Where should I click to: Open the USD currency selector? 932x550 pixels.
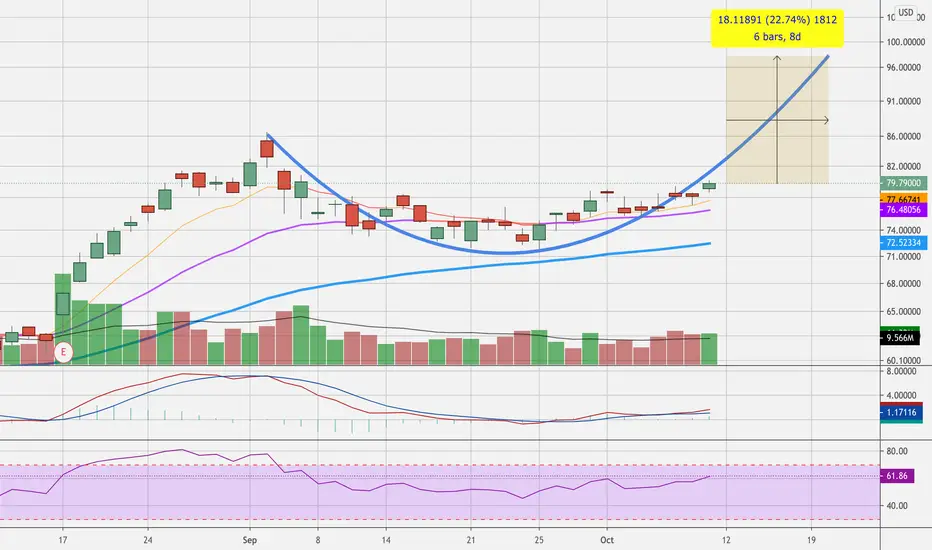tap(905, 12)
